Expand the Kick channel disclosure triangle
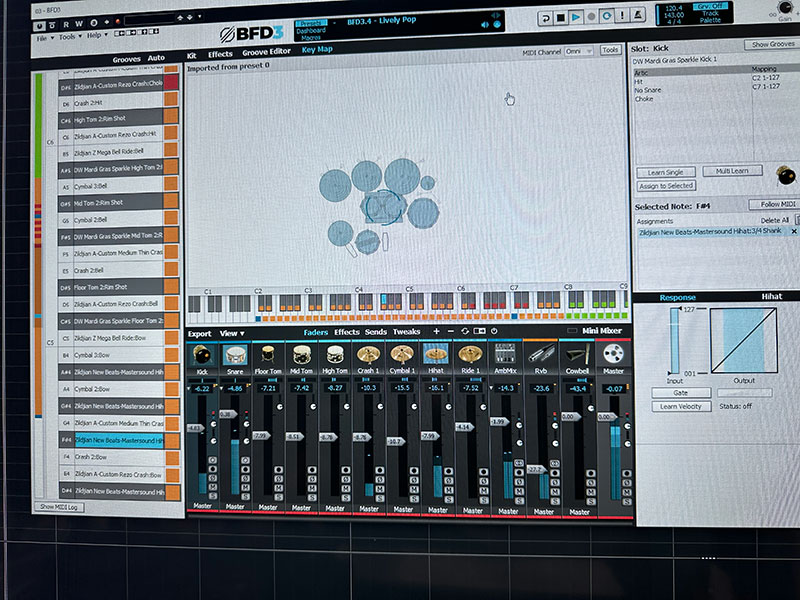 [x=189, y=389]
